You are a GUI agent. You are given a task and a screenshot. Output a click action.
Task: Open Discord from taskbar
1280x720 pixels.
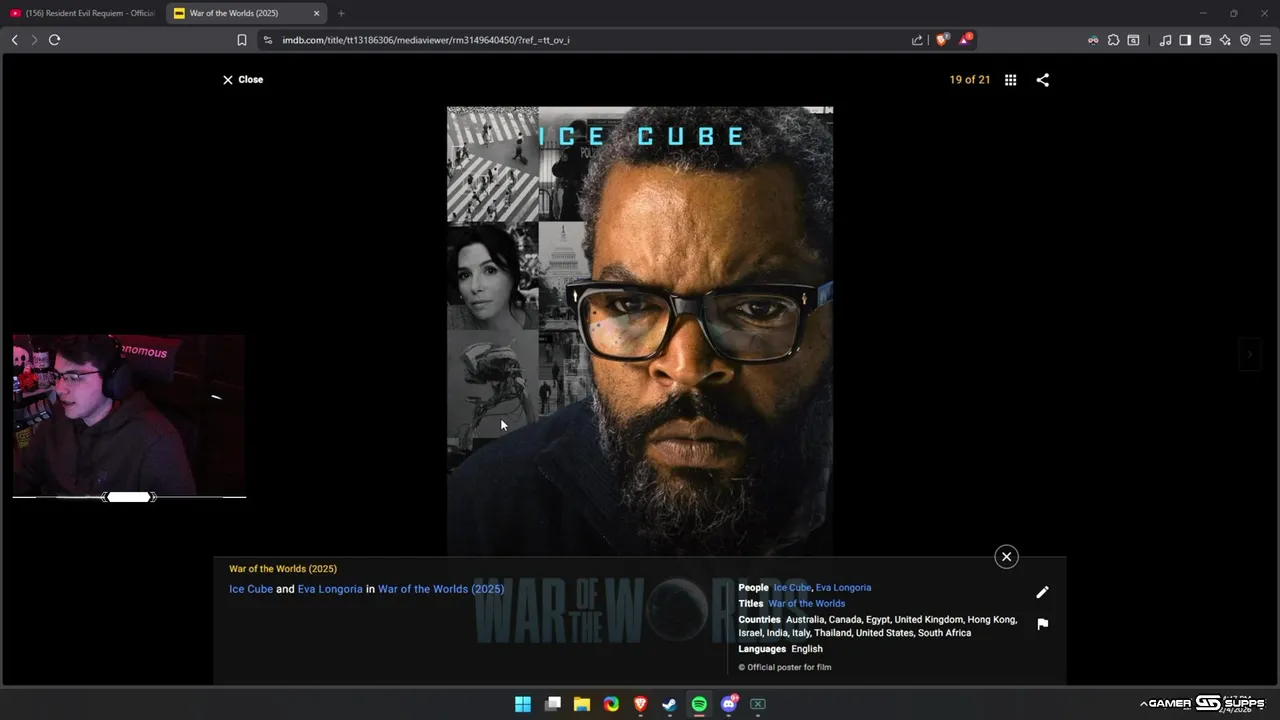[x=729, y=704]
